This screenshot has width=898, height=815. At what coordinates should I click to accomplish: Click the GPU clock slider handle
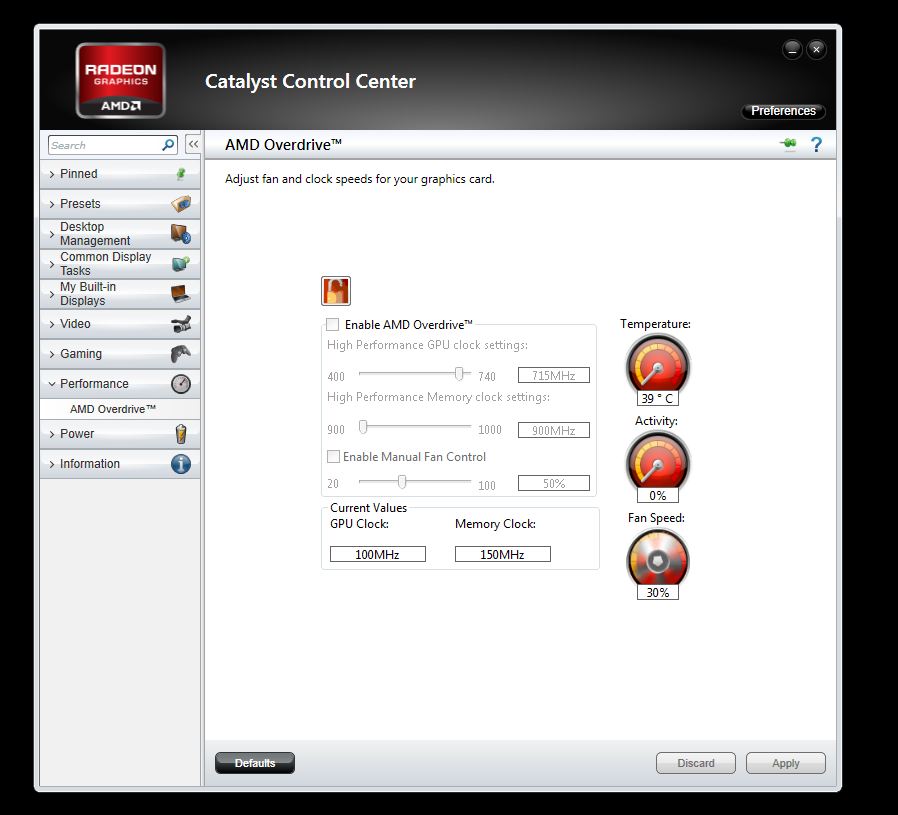(x=459, y=373)
